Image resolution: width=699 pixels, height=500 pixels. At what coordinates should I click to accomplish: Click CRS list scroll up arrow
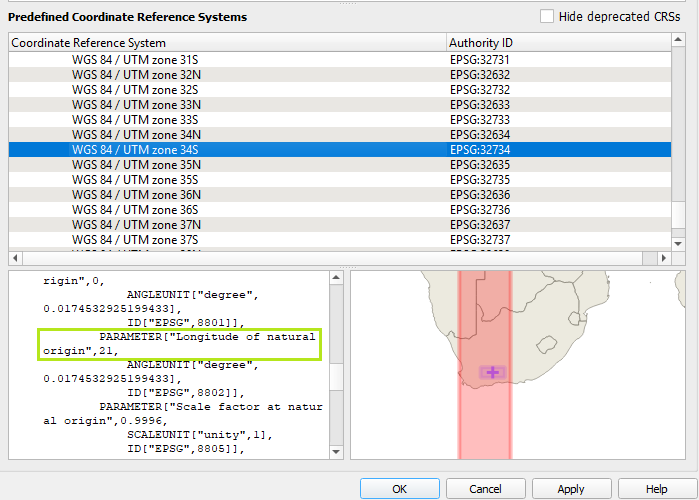[678, 40]
